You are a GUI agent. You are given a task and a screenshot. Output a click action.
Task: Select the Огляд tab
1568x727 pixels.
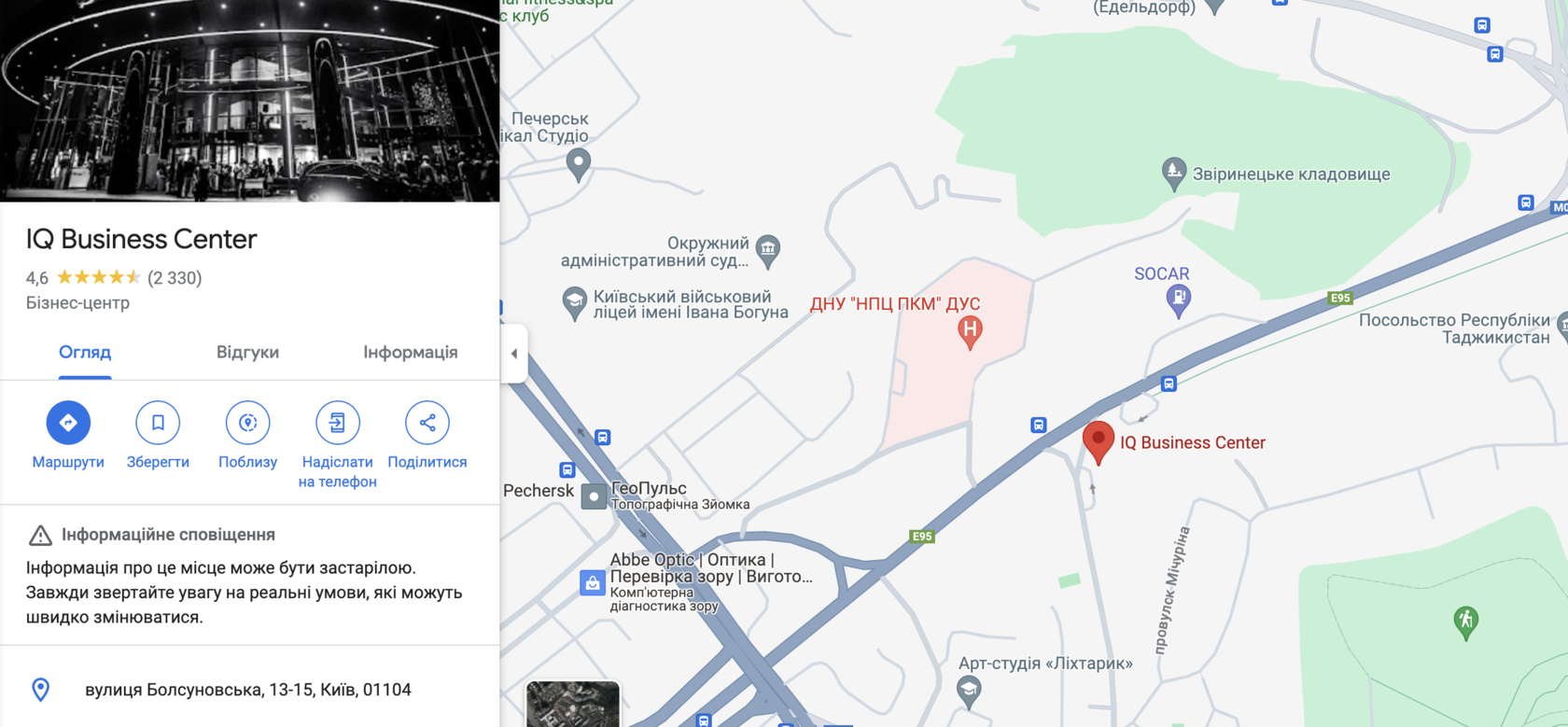[x=85, y=352]
